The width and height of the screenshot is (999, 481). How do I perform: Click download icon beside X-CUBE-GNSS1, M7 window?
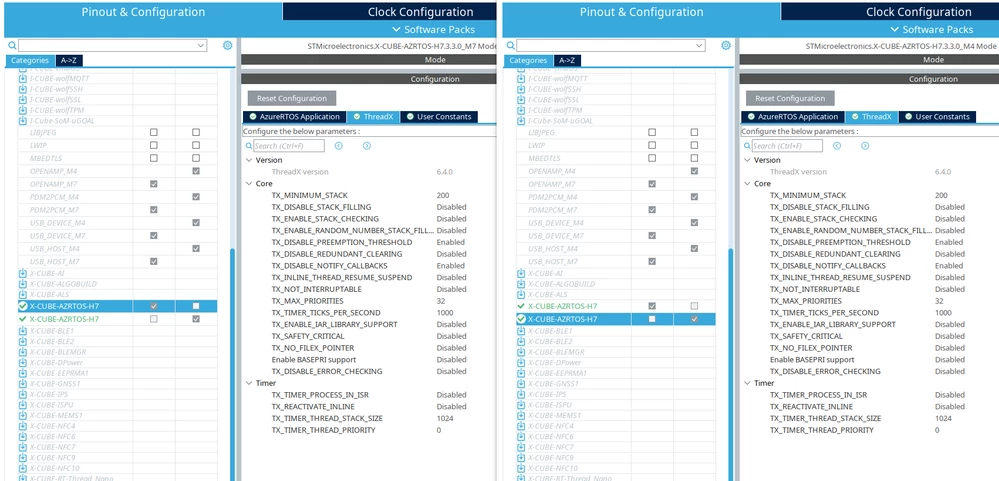(x=23, y=384)
